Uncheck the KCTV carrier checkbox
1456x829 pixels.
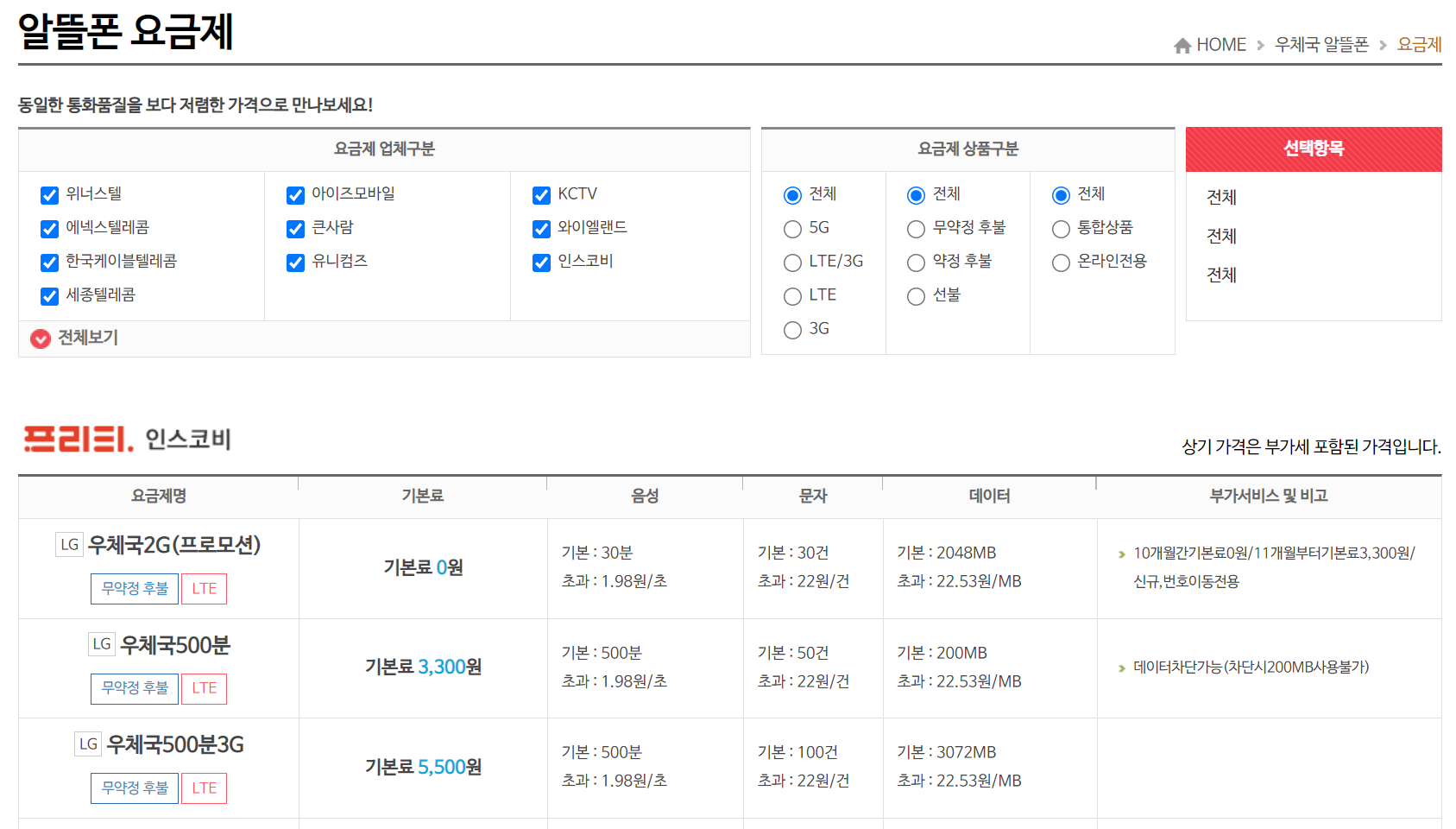(x=541, y=194)
